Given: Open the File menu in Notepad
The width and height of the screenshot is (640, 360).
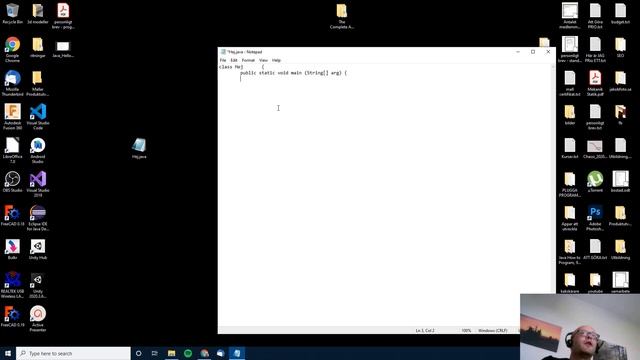Looking at the screenshot, I should pos(223,60).
